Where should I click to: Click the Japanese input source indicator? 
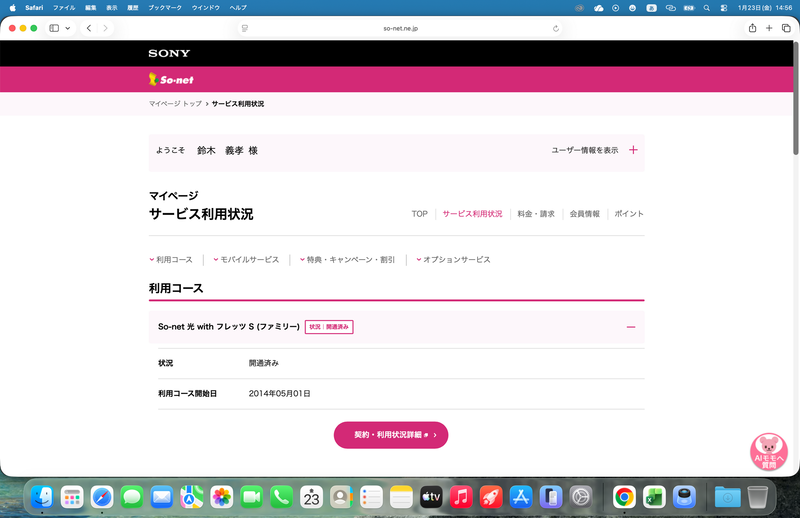pos(652,8)
